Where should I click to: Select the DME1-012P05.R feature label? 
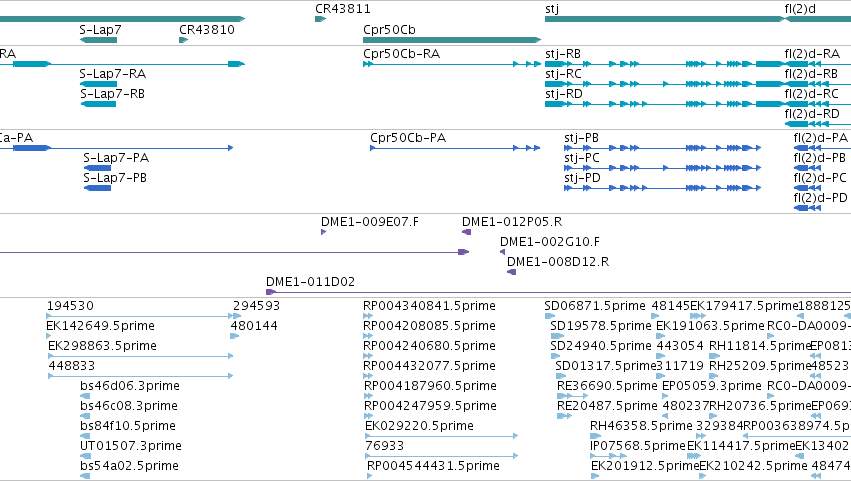pos(512,221)
